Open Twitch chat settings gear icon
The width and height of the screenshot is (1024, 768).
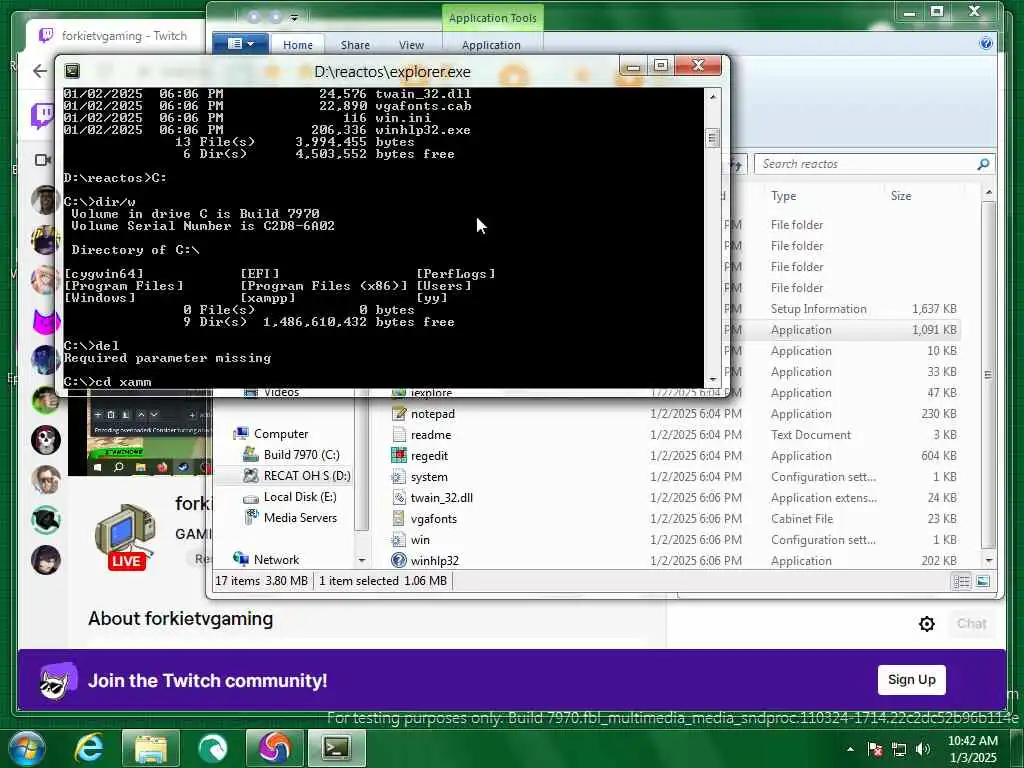click(x=926, y=624)
